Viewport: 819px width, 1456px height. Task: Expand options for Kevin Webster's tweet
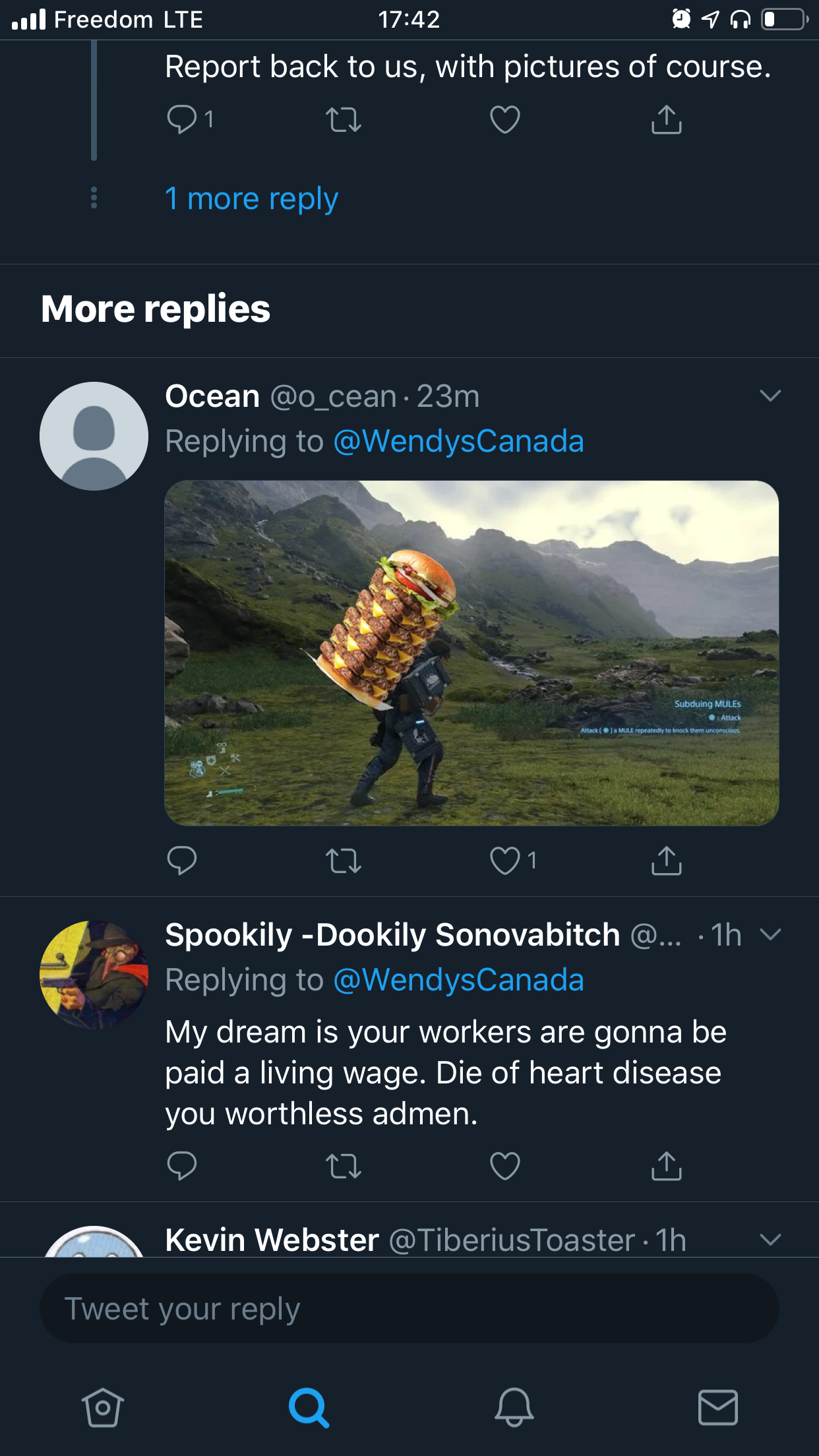[770, 1240]
